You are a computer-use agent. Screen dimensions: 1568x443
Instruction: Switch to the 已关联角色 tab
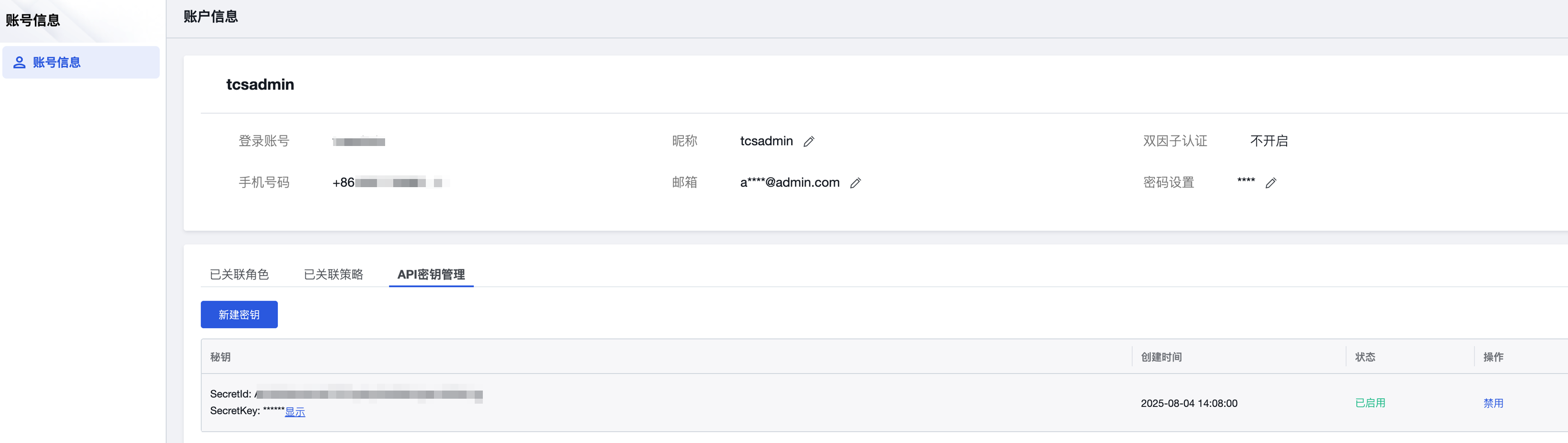click(x=238, y=275)
